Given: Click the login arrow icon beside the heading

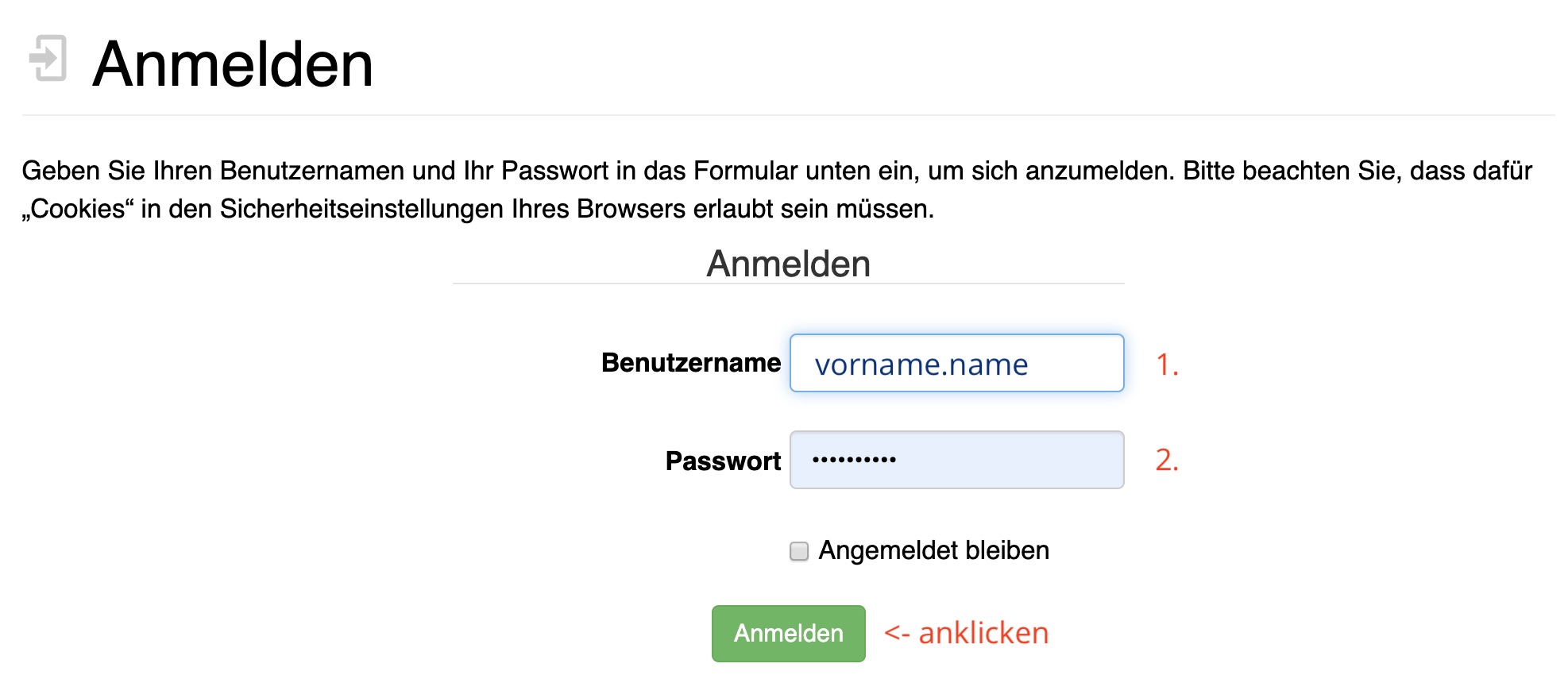Looking at the screenshot, I should click(x=48, y=58).
